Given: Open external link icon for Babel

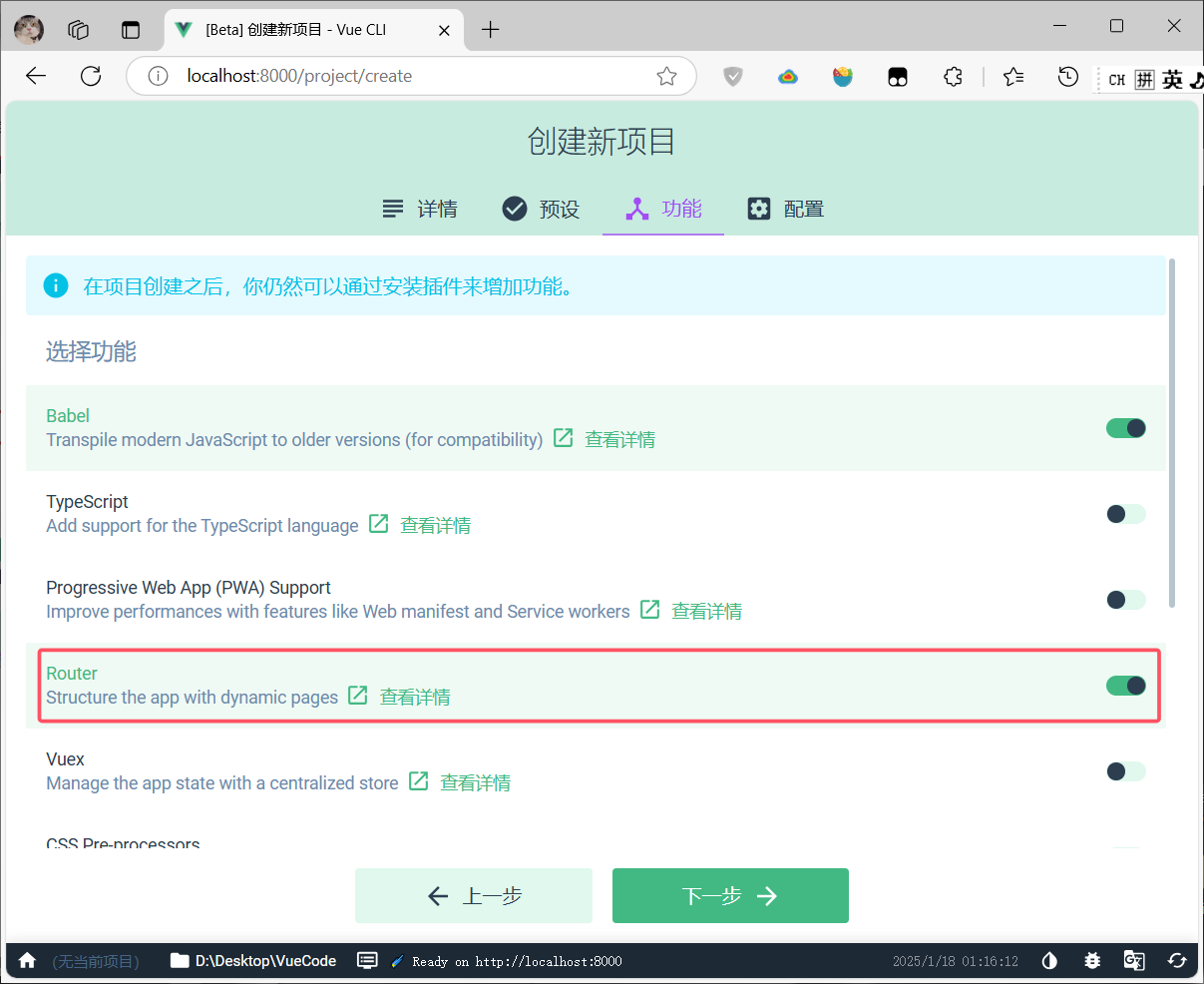Looking at the screenshot, I should coord(564,438).
